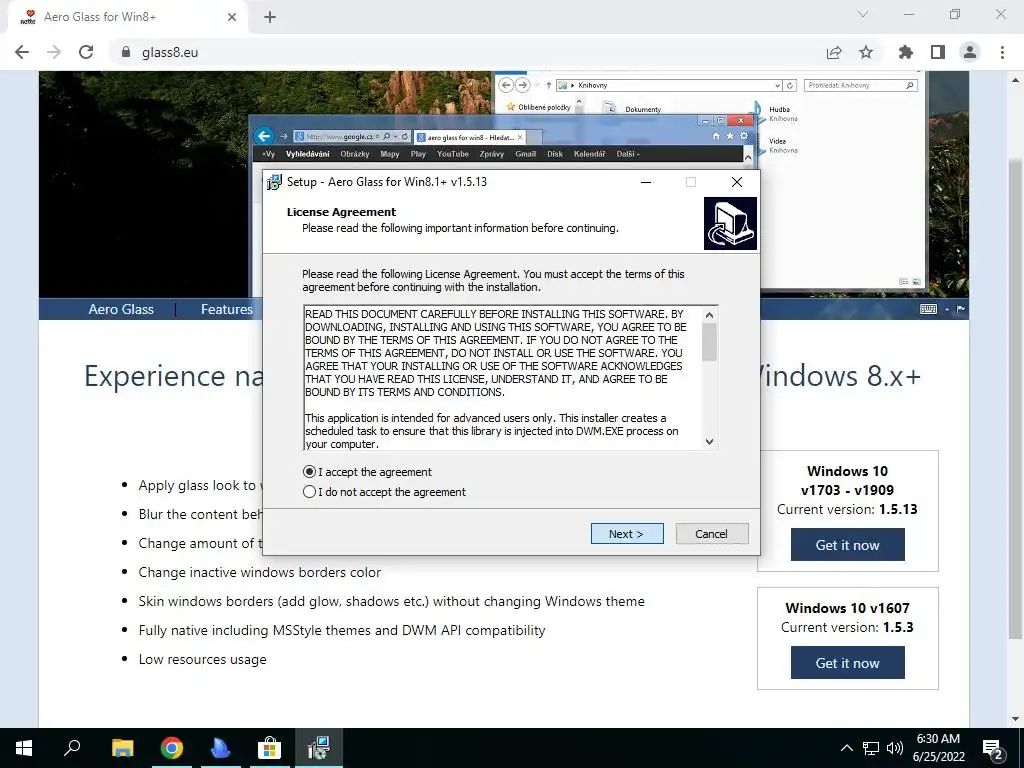Click blue app icon on the taskbar next to Chrome
1024x768 pixels.
click(221, 748)
